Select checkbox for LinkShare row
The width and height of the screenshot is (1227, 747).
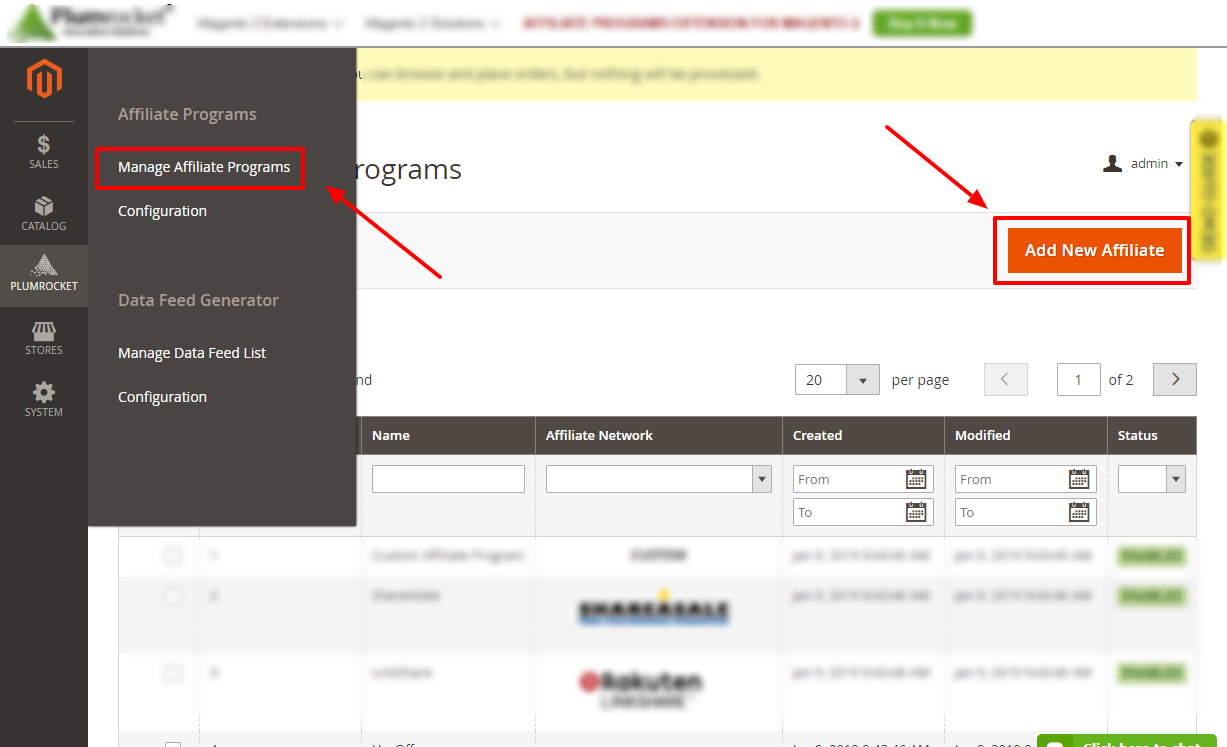pyautogui.click(x=173, y=673)
